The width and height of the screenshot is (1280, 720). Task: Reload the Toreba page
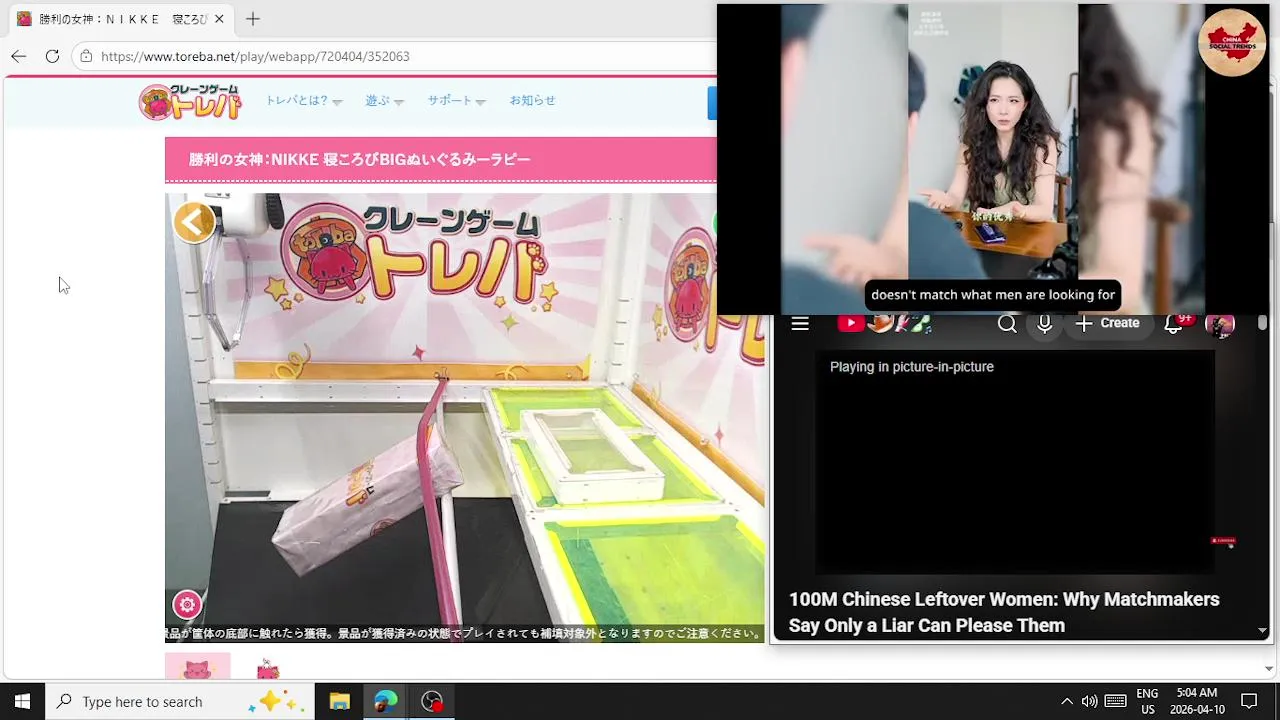pos(52,56)
